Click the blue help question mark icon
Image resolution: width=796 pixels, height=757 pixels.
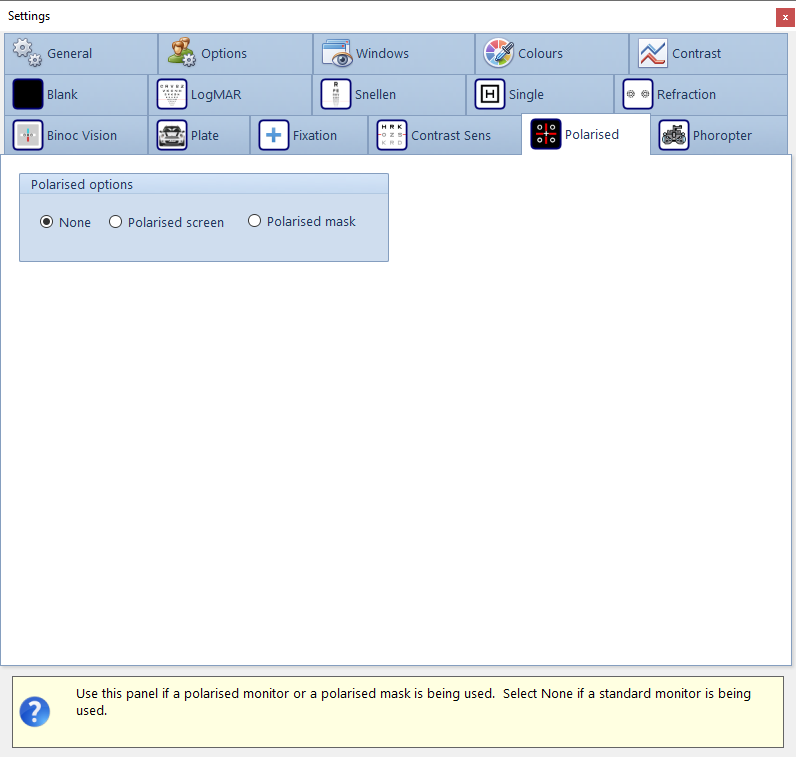35,711
